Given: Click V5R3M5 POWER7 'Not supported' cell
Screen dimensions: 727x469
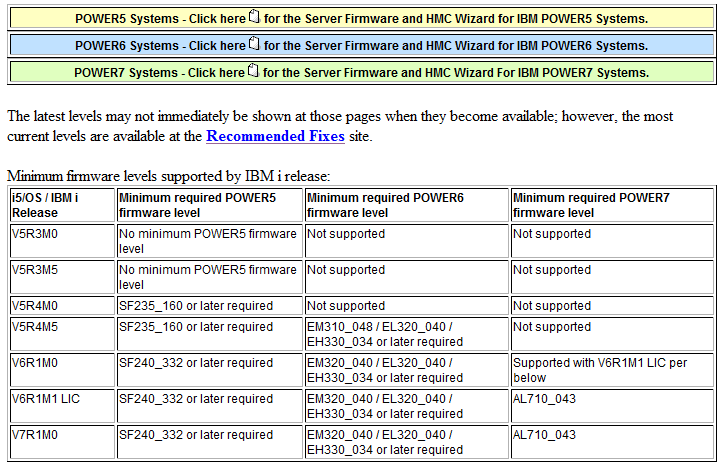Looking at the screenshot, I should tap(612, 277).
